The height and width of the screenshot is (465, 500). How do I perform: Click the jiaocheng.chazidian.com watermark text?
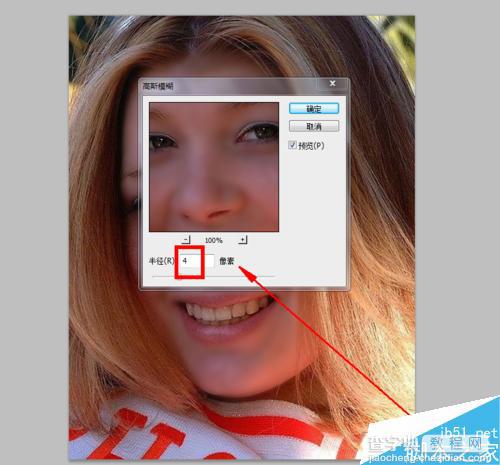tap(432, 458)
